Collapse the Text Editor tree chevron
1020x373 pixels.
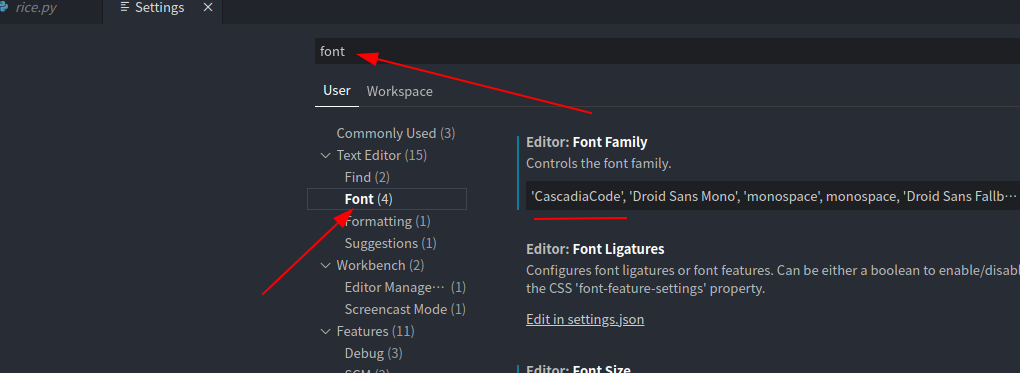326,156
